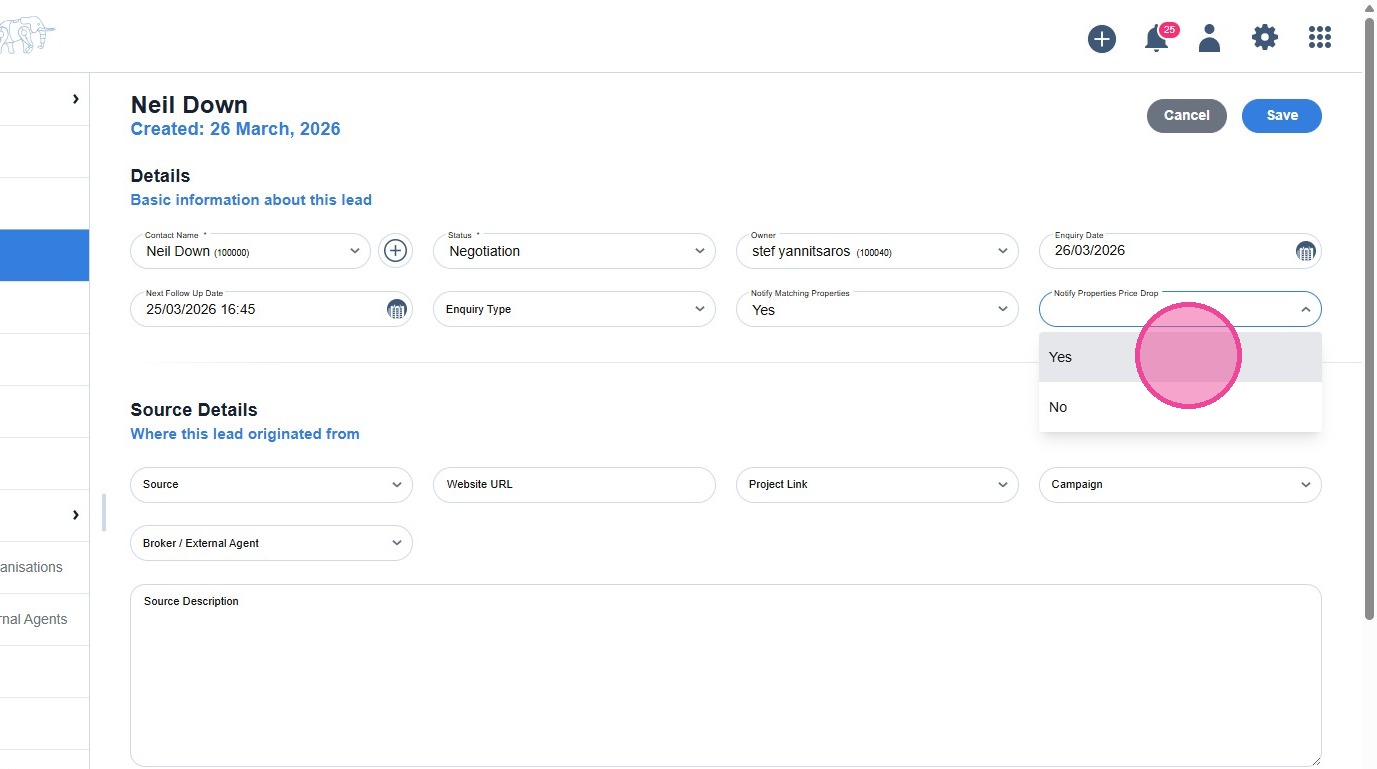Click 'Where this lead originated from' text
This screenshot has height=769, width=1377.
245,434
